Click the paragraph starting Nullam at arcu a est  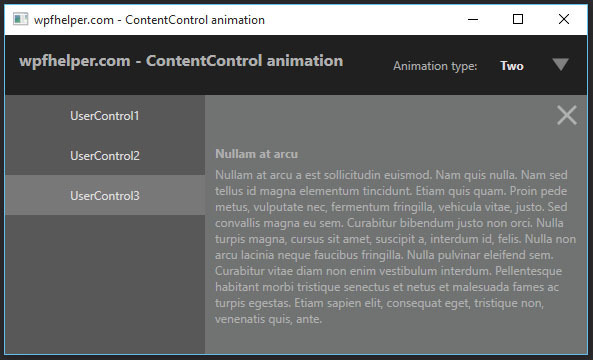(x=395, y=247)
